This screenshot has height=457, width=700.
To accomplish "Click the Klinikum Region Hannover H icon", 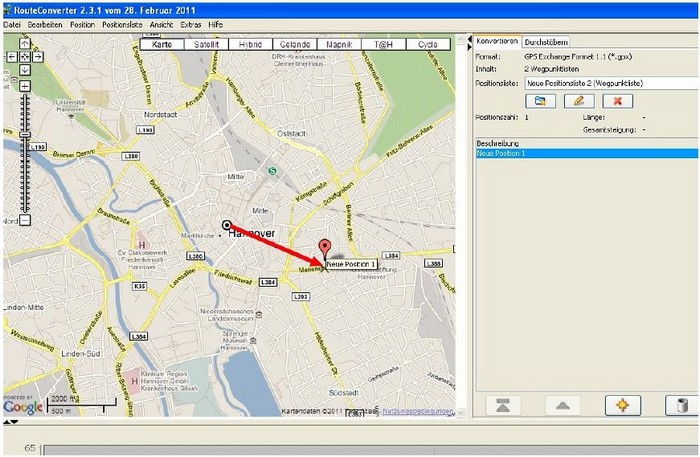I will pyautogui.click(x=134, y=381).
